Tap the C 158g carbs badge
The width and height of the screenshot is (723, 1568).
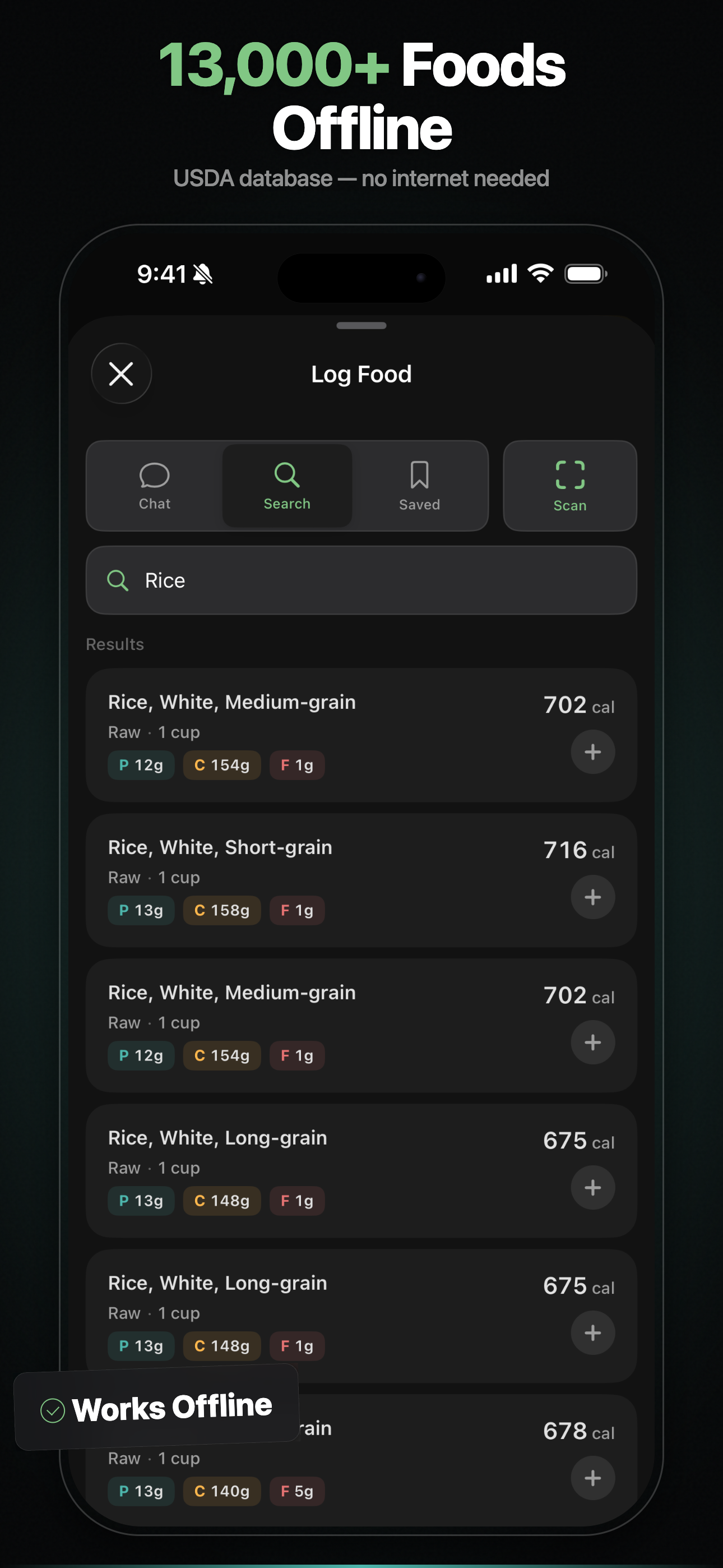[x=221, y=911]
